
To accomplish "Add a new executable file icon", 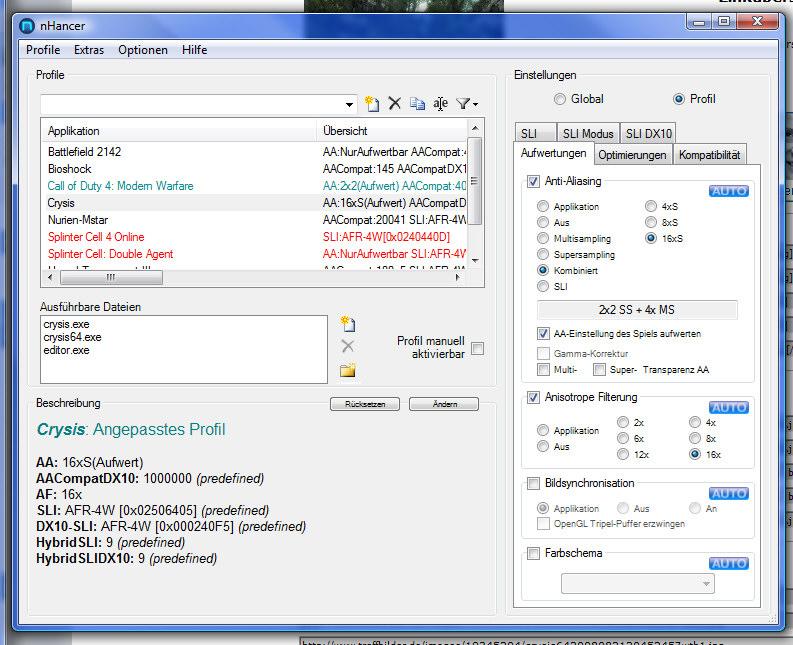I will tap(348, 324).
